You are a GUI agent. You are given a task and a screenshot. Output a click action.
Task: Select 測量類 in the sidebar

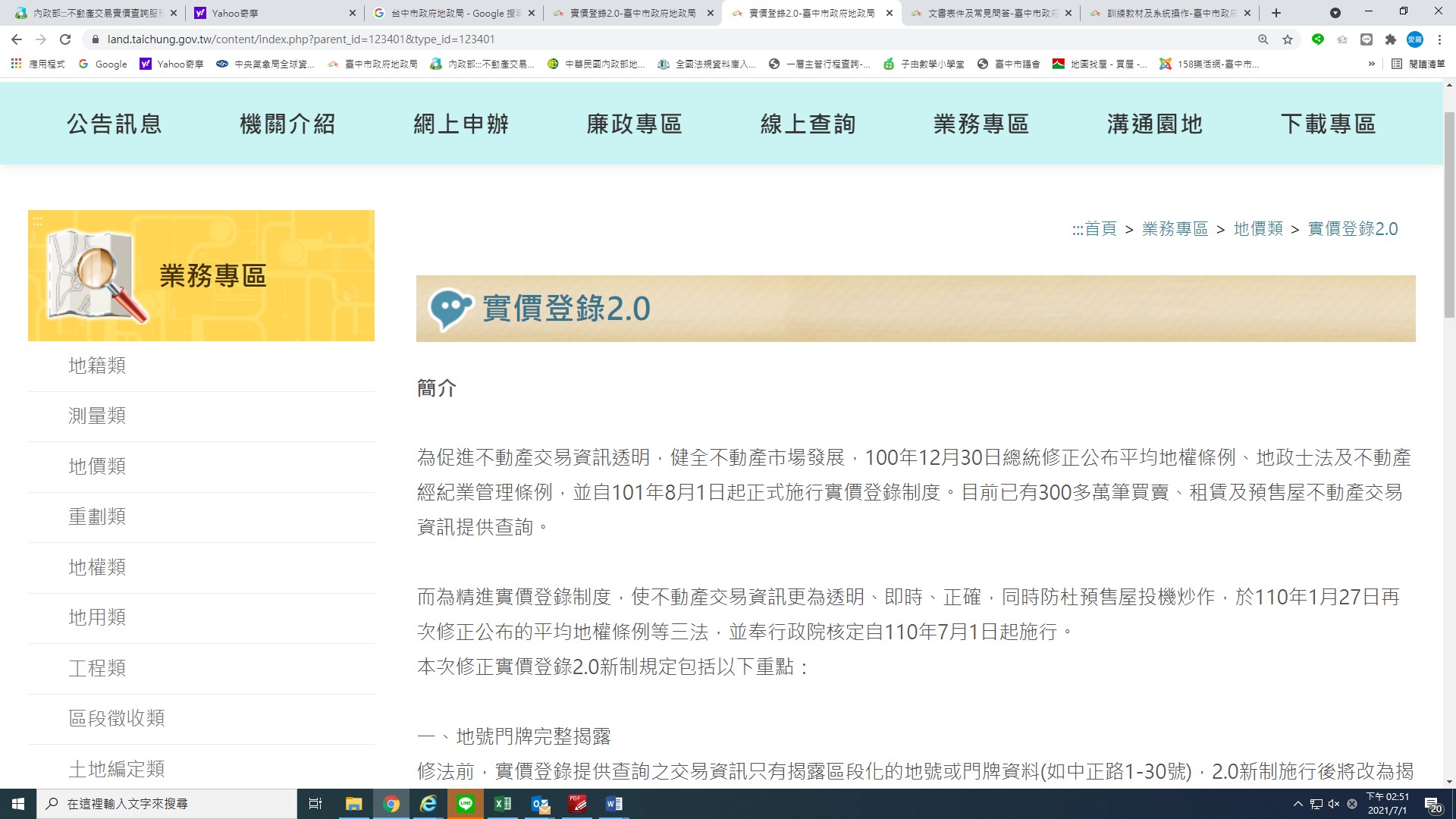(201, 416)
